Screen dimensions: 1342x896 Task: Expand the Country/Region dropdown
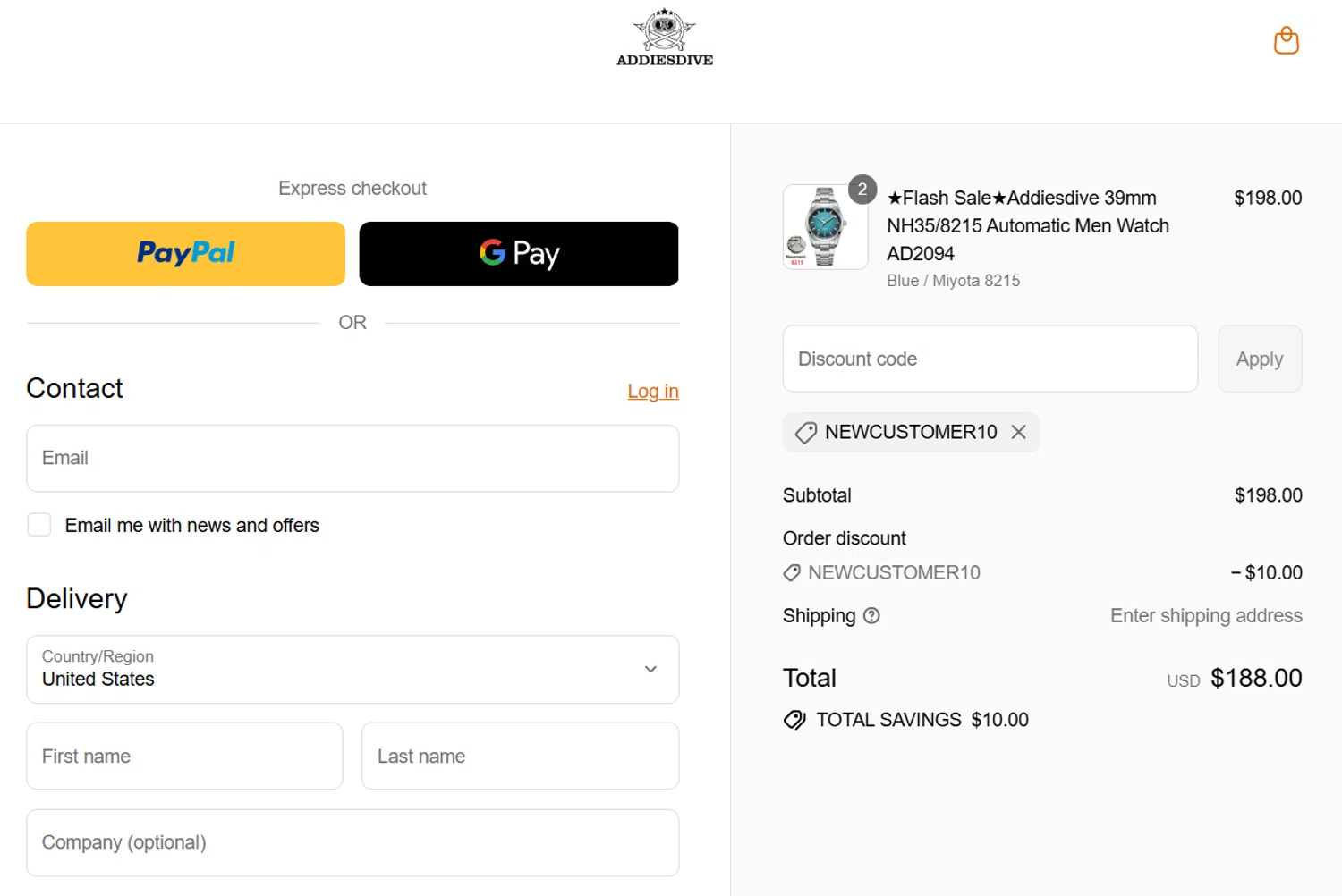[x=352, y=669]
